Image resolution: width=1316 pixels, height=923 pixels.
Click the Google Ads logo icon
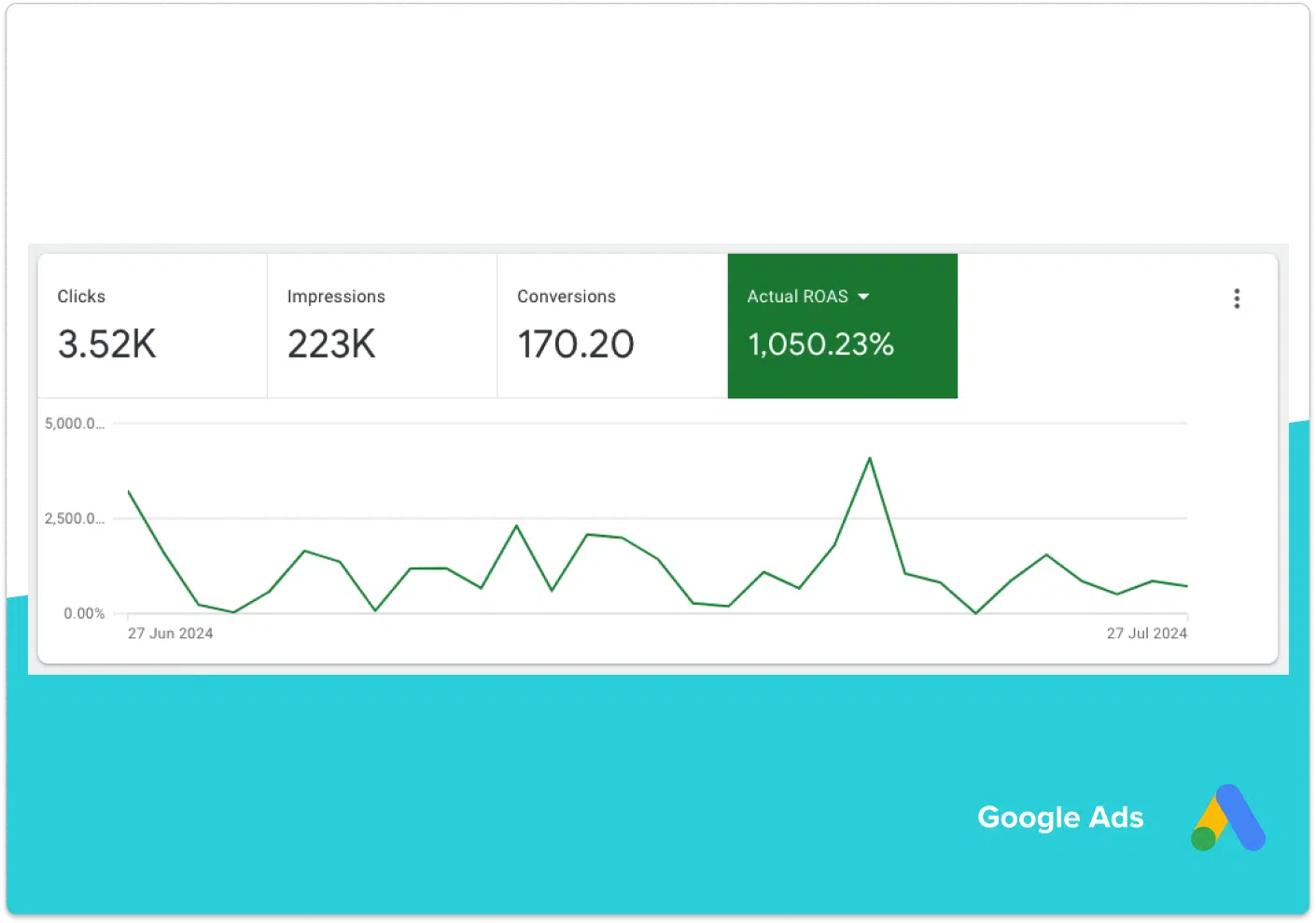[x=1228, y=818]
